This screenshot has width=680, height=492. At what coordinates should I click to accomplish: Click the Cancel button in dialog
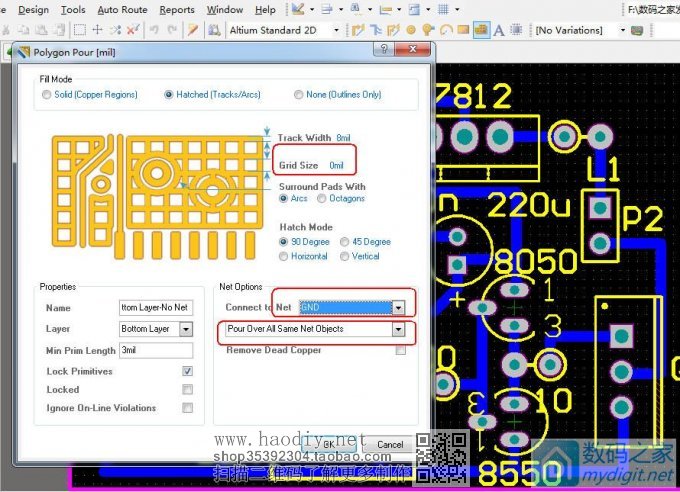point(390,444)
